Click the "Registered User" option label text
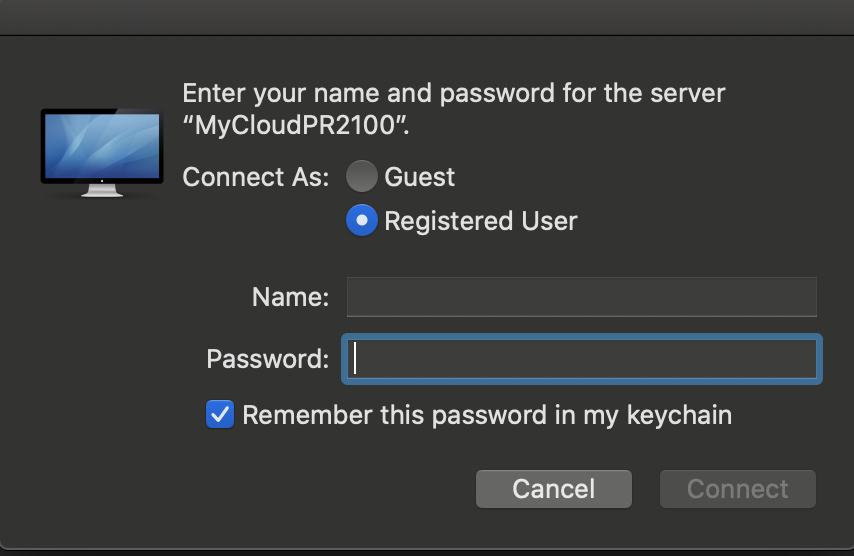Viewport: 854px width, 556px height. click(480, 220)
